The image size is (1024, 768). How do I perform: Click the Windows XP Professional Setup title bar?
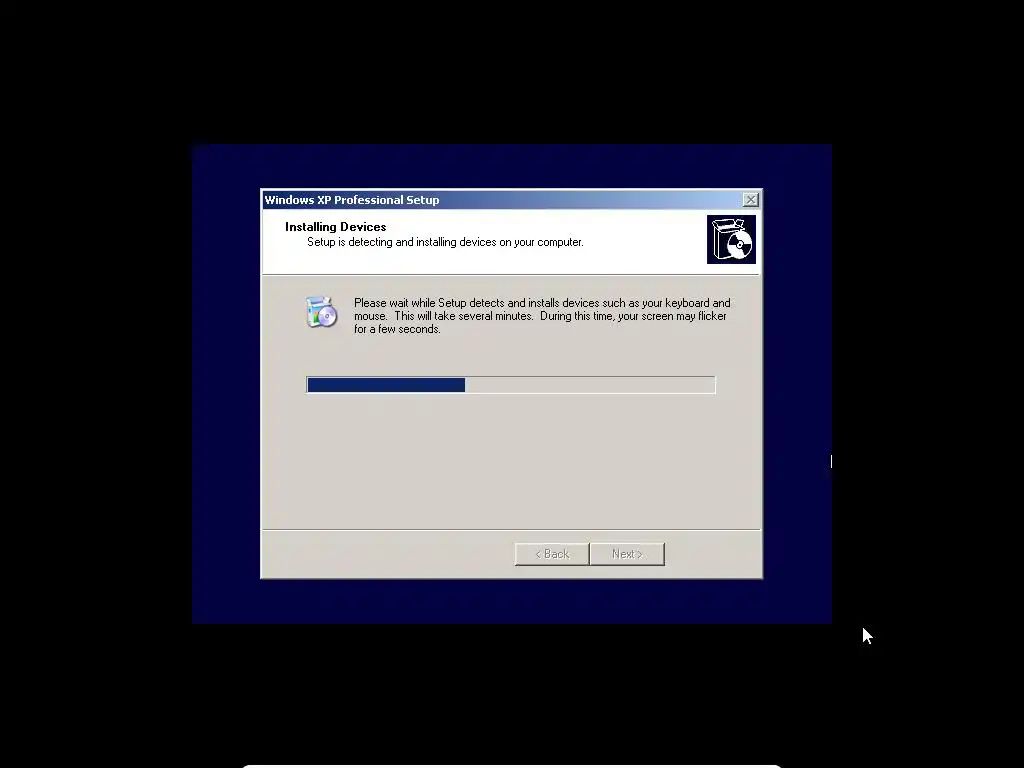tap(511, 200)
